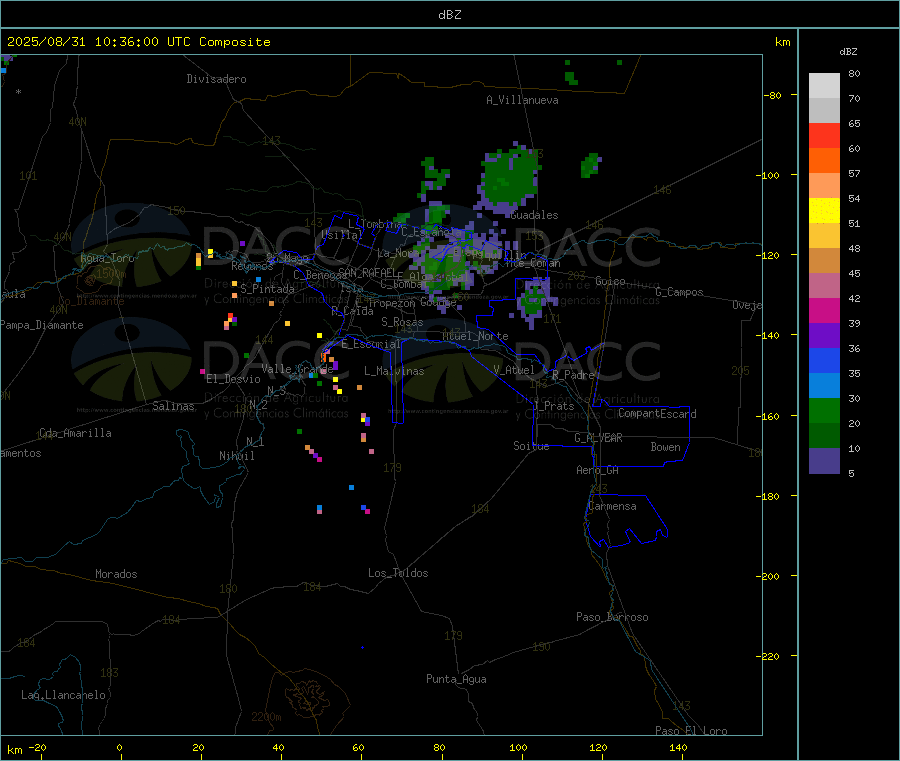This screenshot has height=761, width=900.
Task: Click the S_Pintada label
Action: (x=267, y=289)
